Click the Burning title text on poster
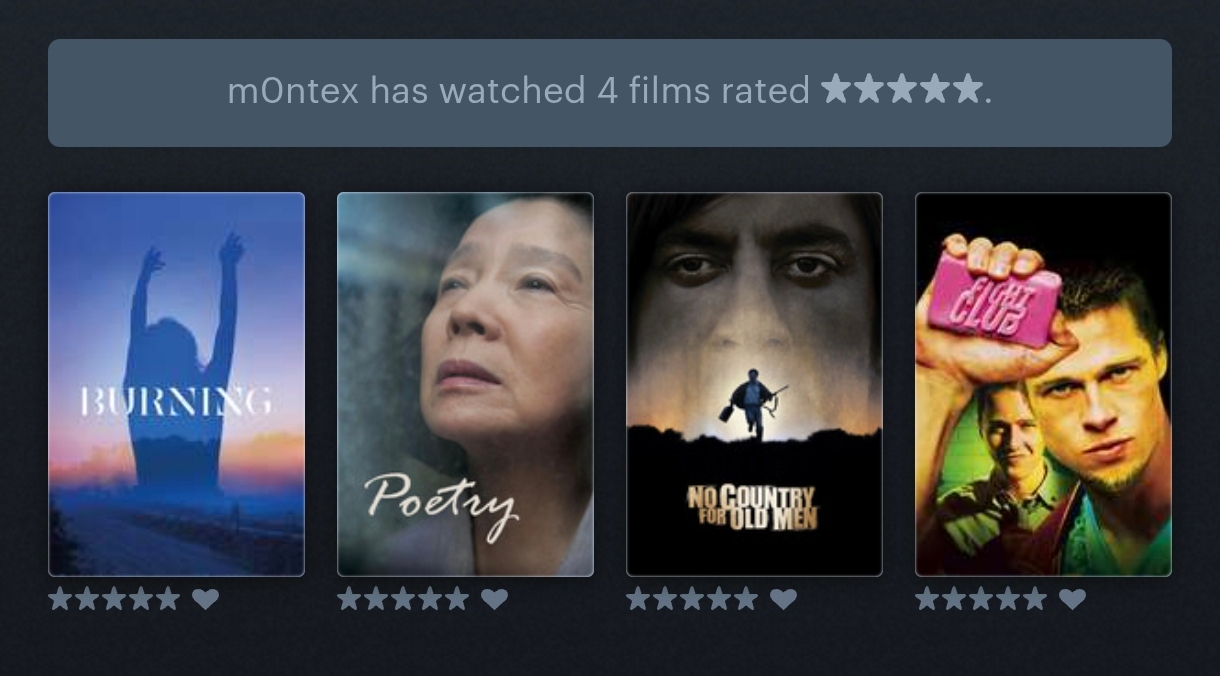 (x=176, y=402)
